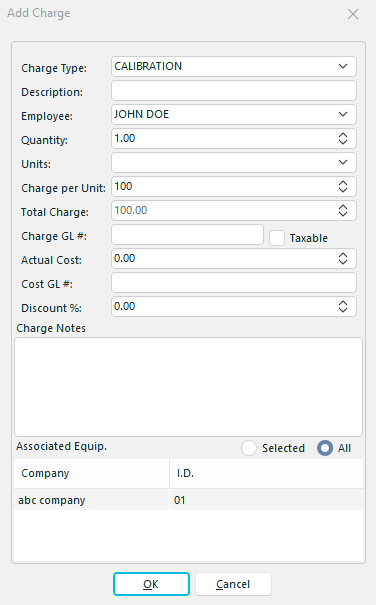Adjust the Quantity spinner arrows
This screenshot has height=605, width=376.
tap(343, 139)
